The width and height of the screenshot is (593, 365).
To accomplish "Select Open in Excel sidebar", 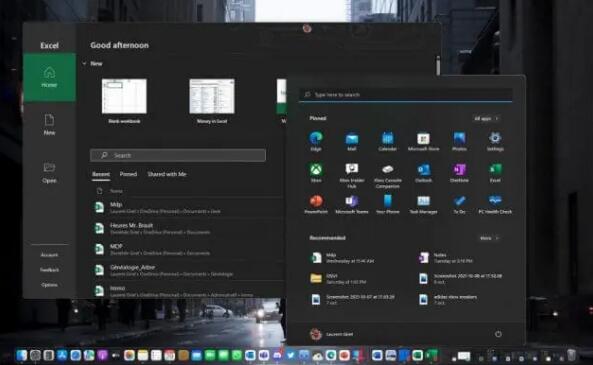I will [x=50, y=173].
